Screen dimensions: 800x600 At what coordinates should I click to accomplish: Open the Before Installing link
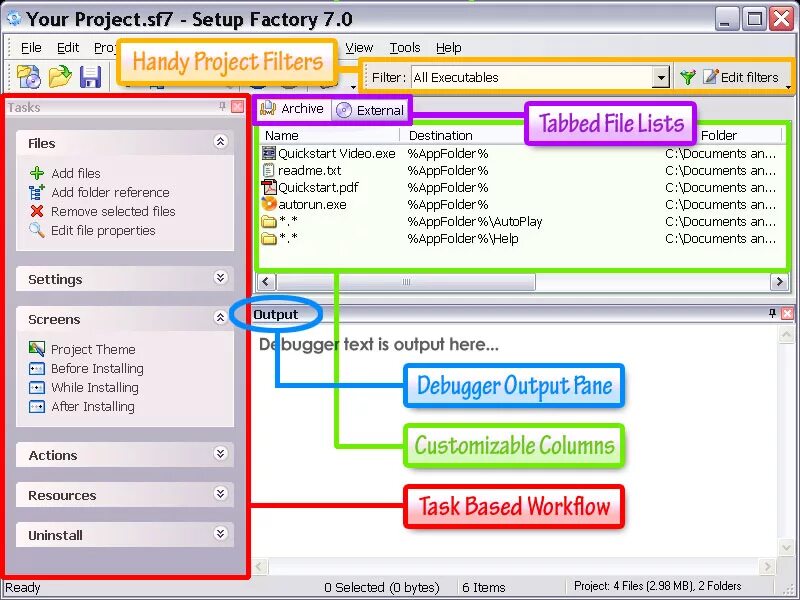97,368
